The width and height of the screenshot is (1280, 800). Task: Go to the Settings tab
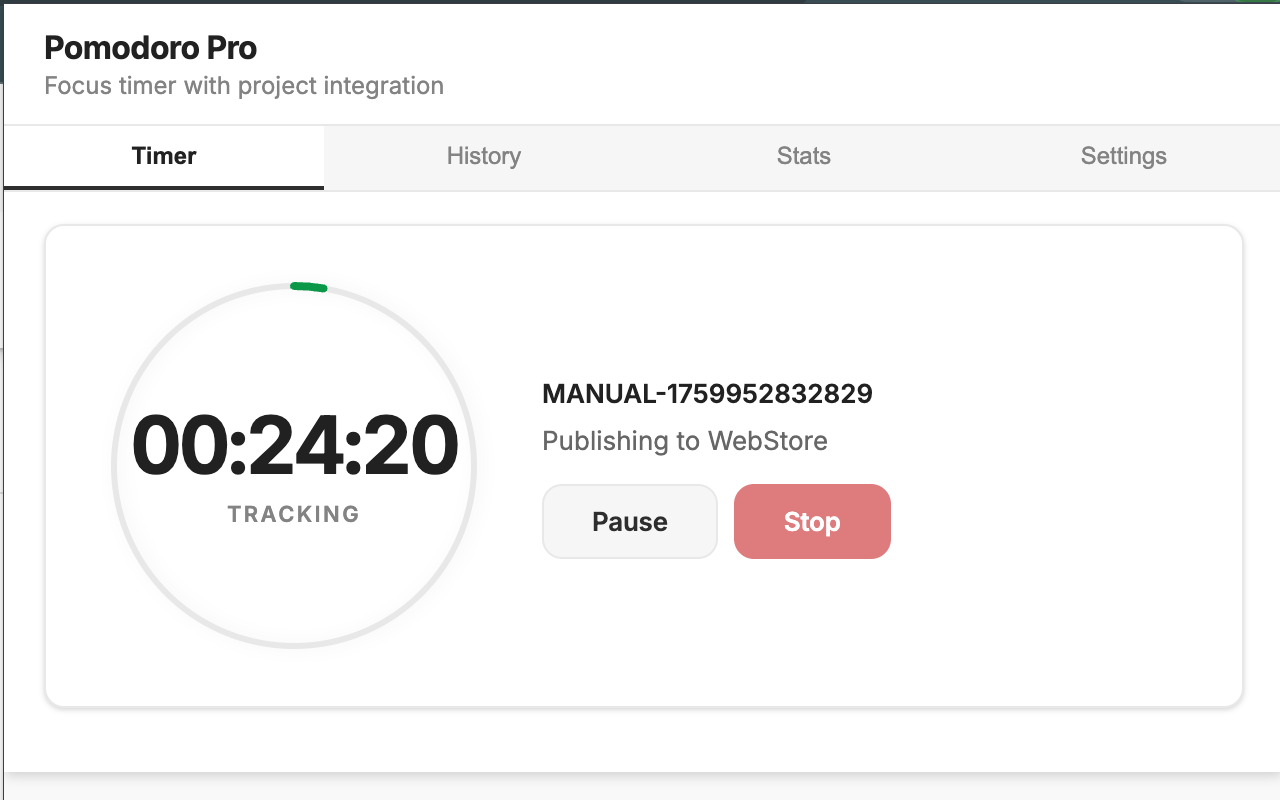[1123, 156]
